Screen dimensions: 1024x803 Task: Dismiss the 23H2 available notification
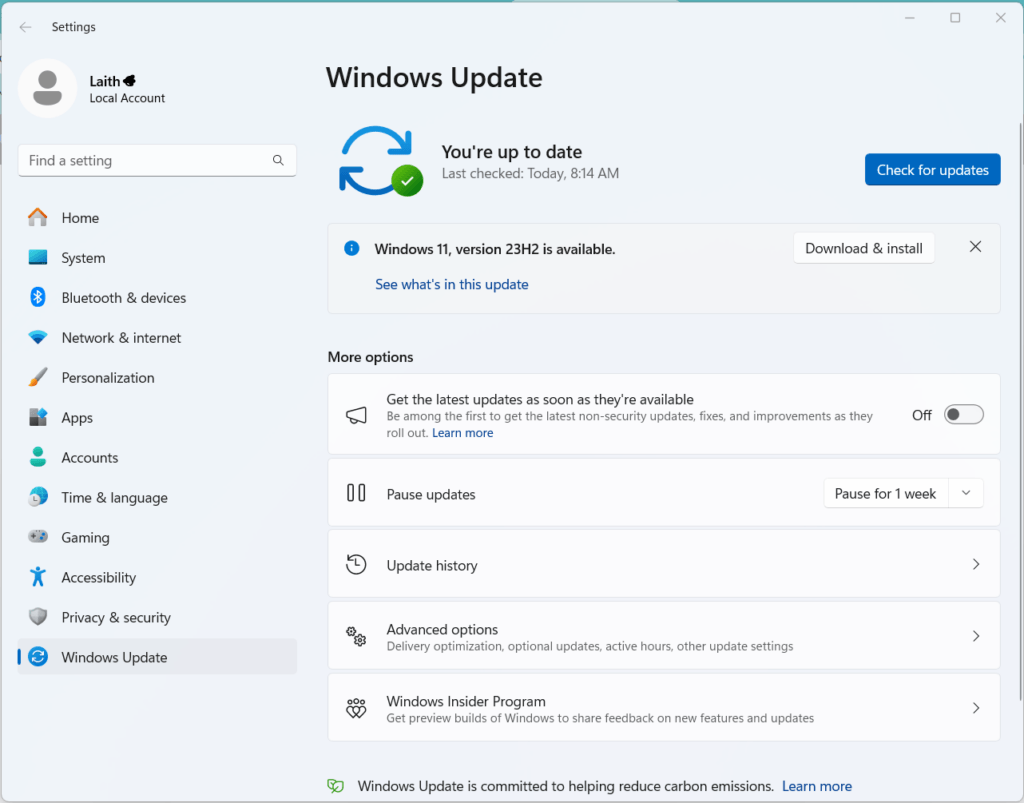click(975, 247)
